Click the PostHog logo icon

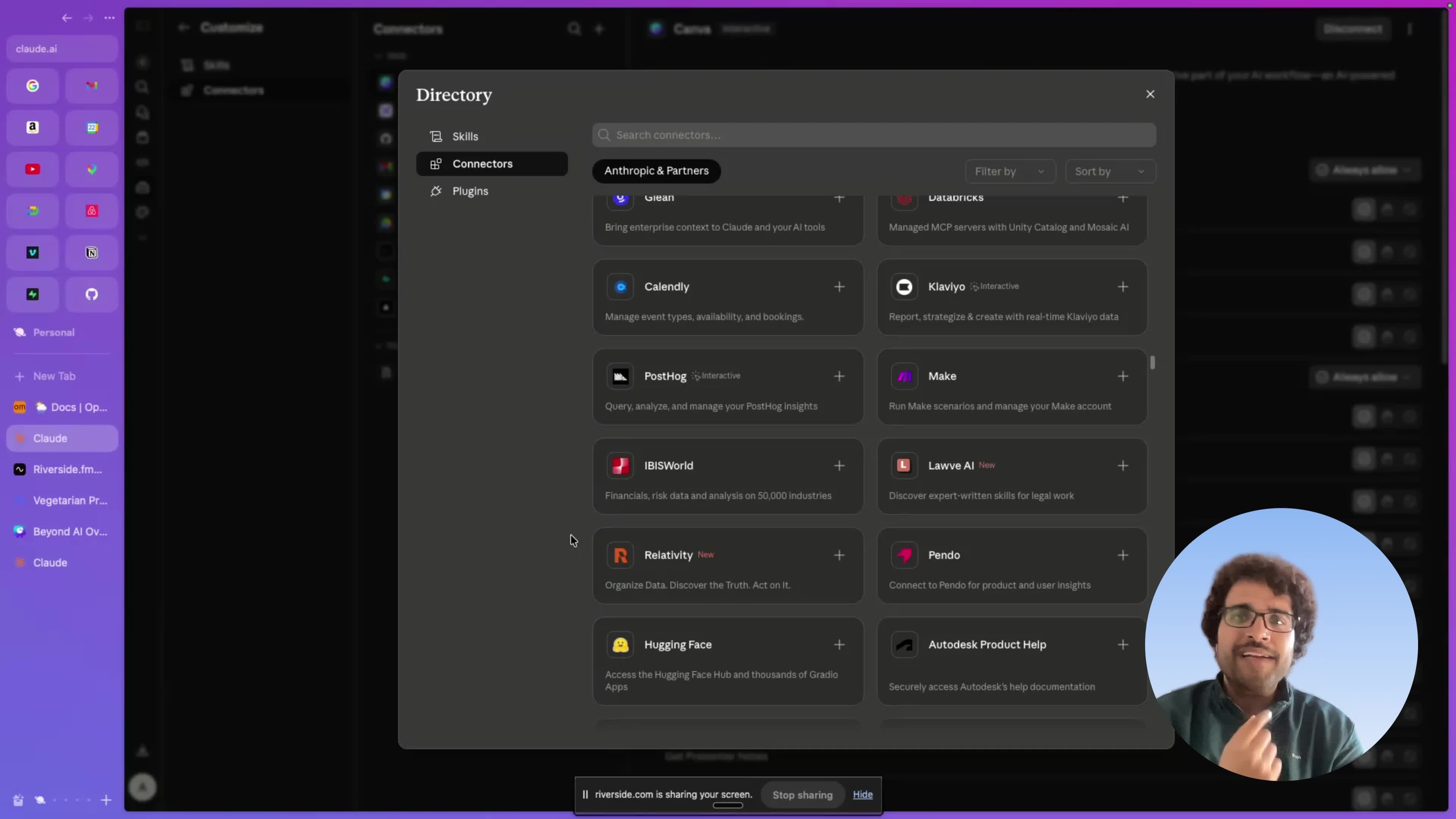pos(620,377)
